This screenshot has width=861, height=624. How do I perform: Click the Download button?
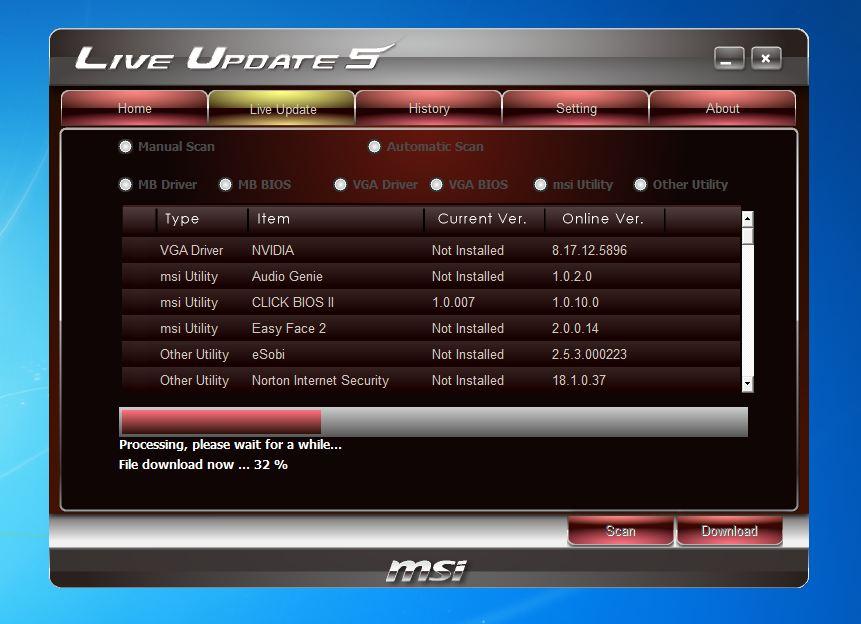[x=729, y=531]
